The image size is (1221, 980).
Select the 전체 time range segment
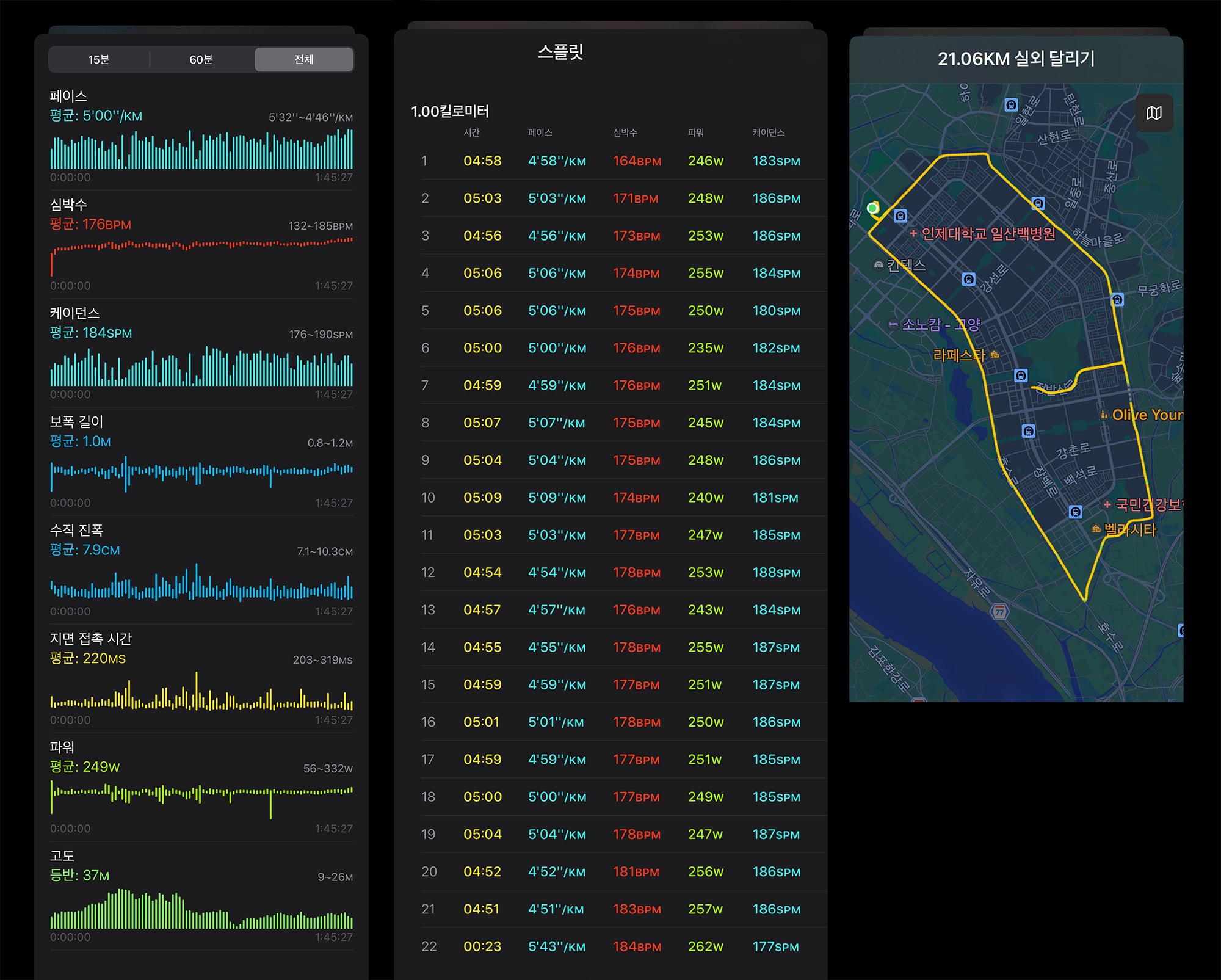(304, 59)
